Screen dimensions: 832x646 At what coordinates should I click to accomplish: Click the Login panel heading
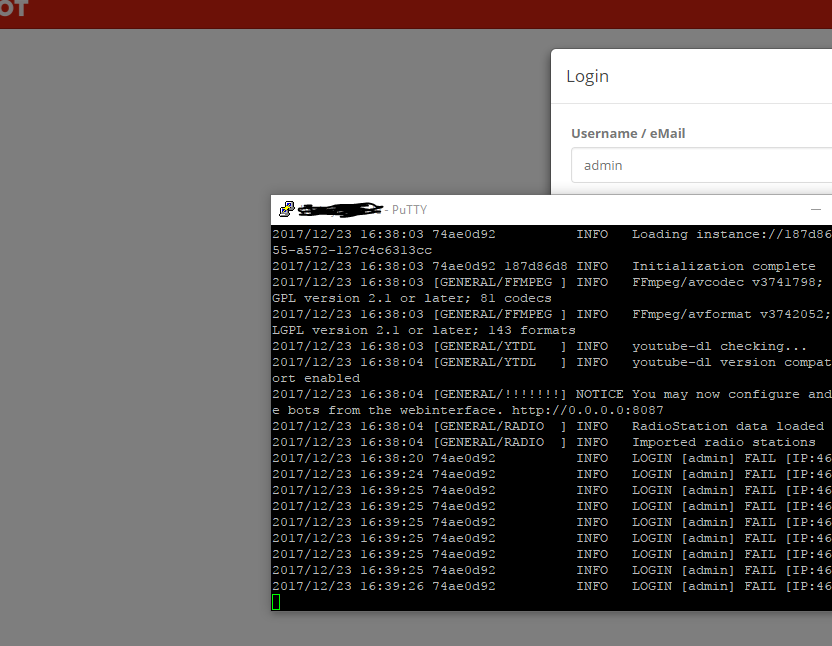(x=588, y=76)
